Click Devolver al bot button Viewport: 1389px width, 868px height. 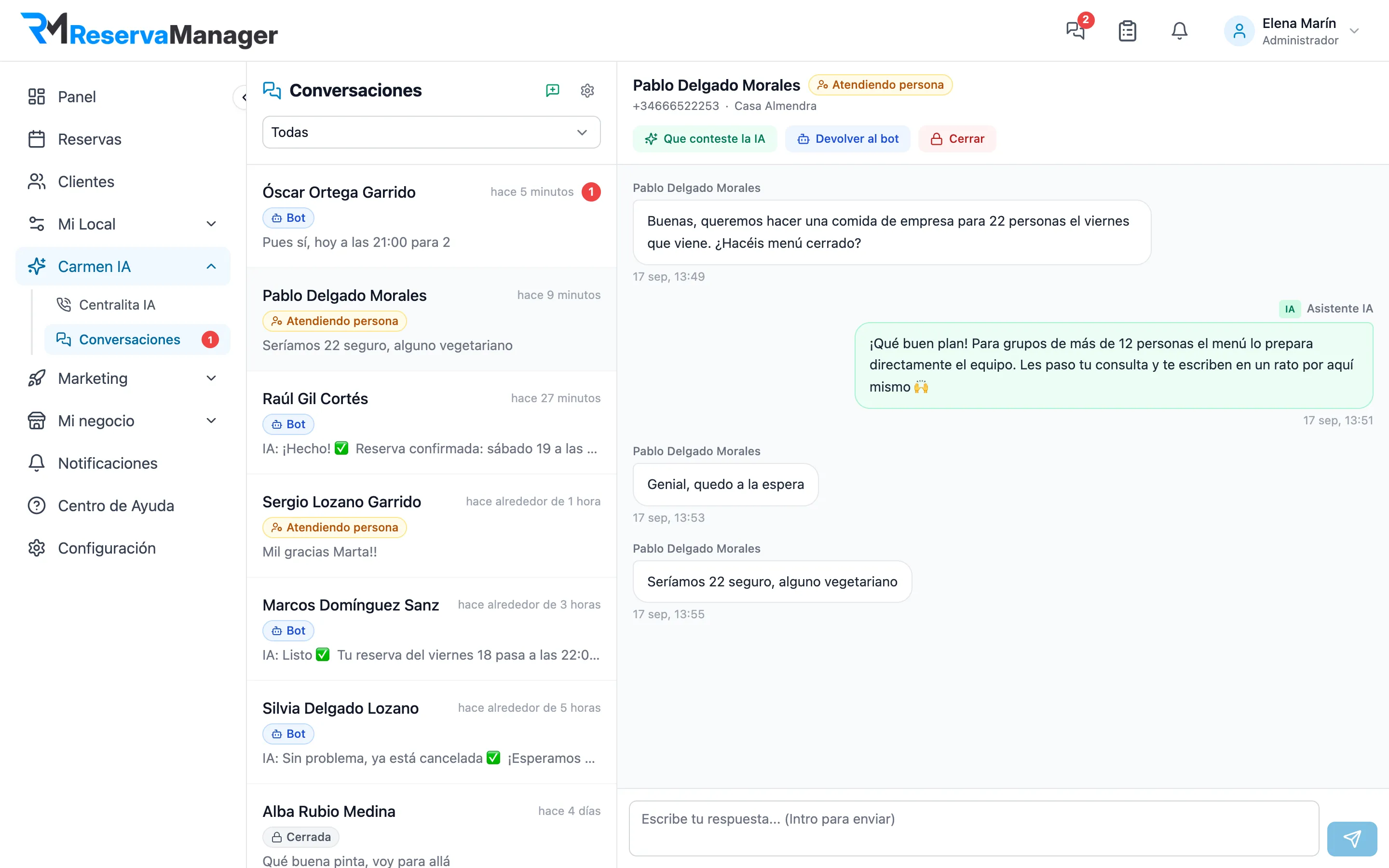point(848,138)
